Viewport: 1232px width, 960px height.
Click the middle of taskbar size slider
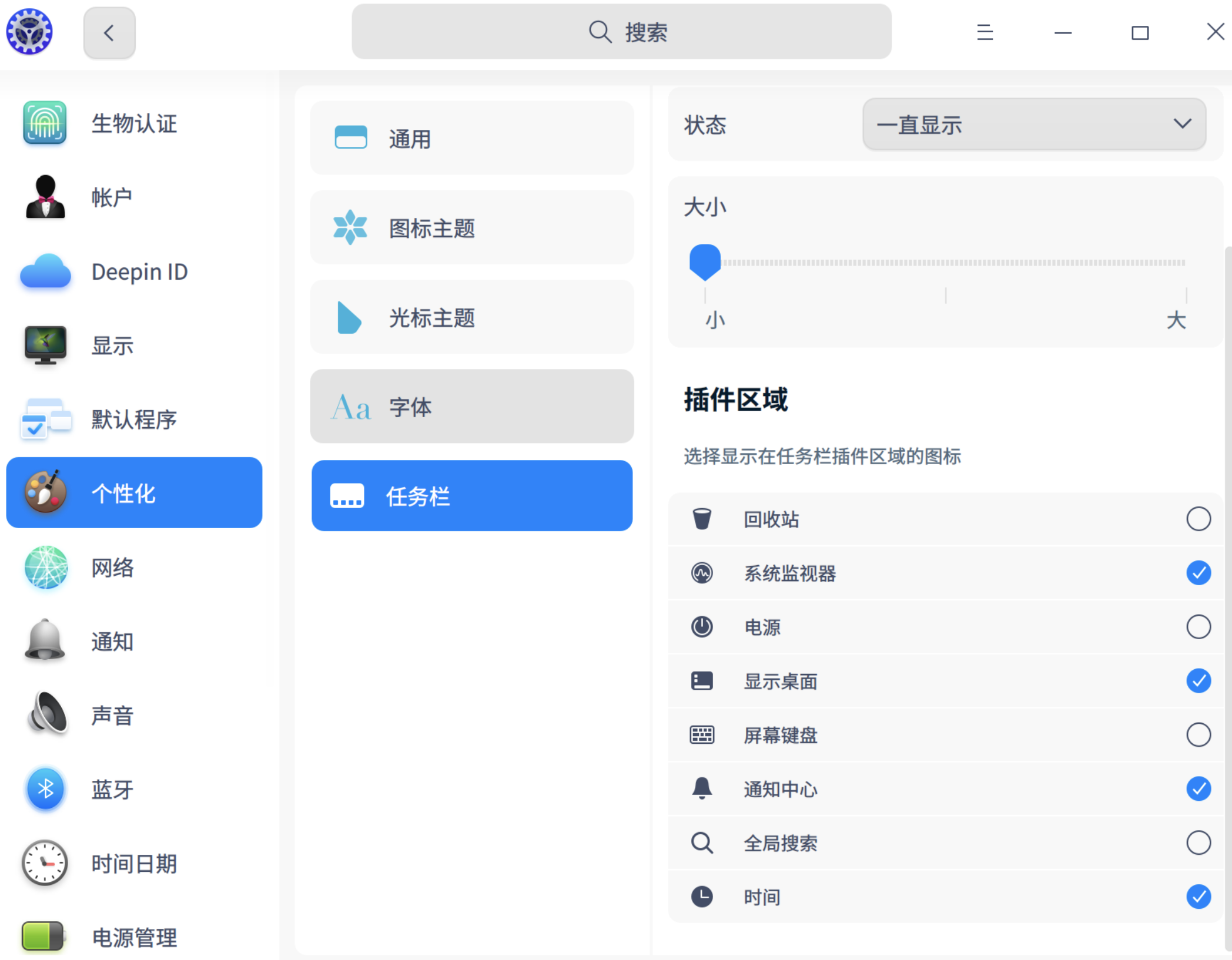coord(945,263)
